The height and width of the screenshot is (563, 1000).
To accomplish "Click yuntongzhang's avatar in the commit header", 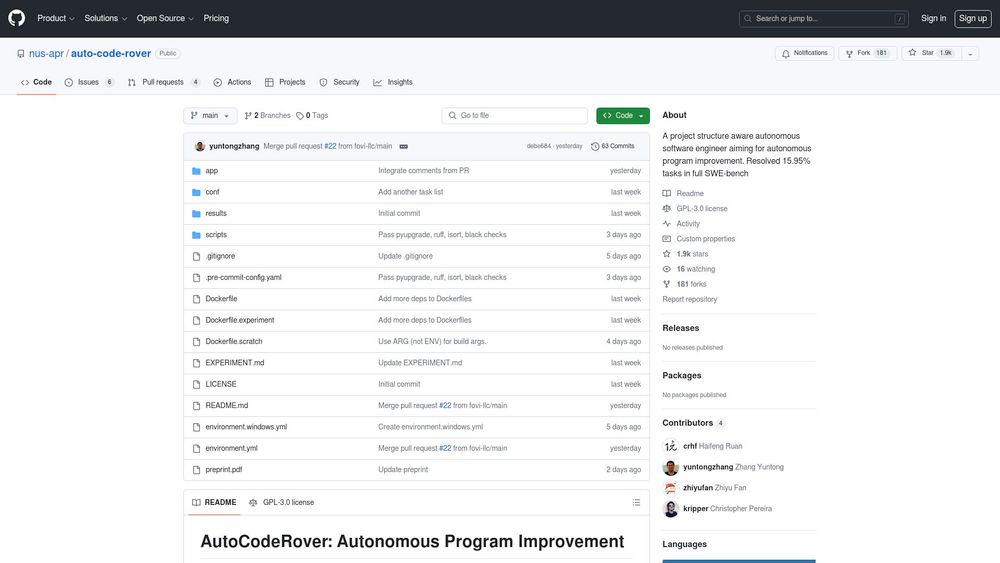I will 200,146.
